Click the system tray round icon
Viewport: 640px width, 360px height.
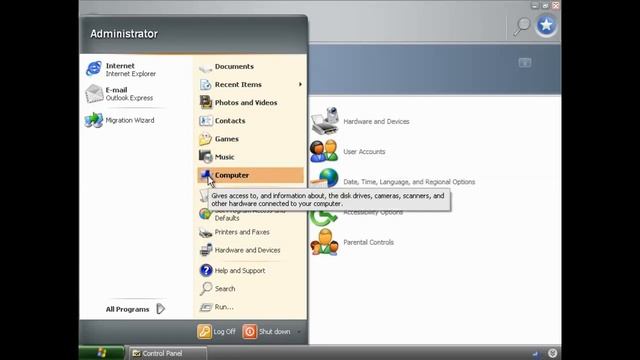tap(552, 353)
